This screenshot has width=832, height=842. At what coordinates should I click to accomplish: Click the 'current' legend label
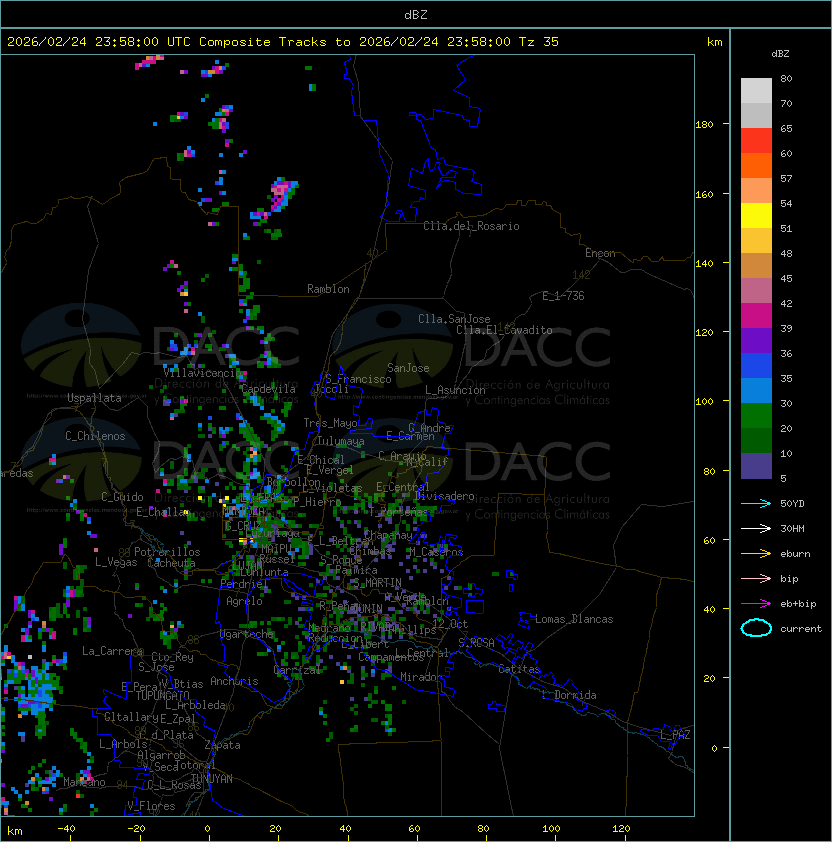801,629
